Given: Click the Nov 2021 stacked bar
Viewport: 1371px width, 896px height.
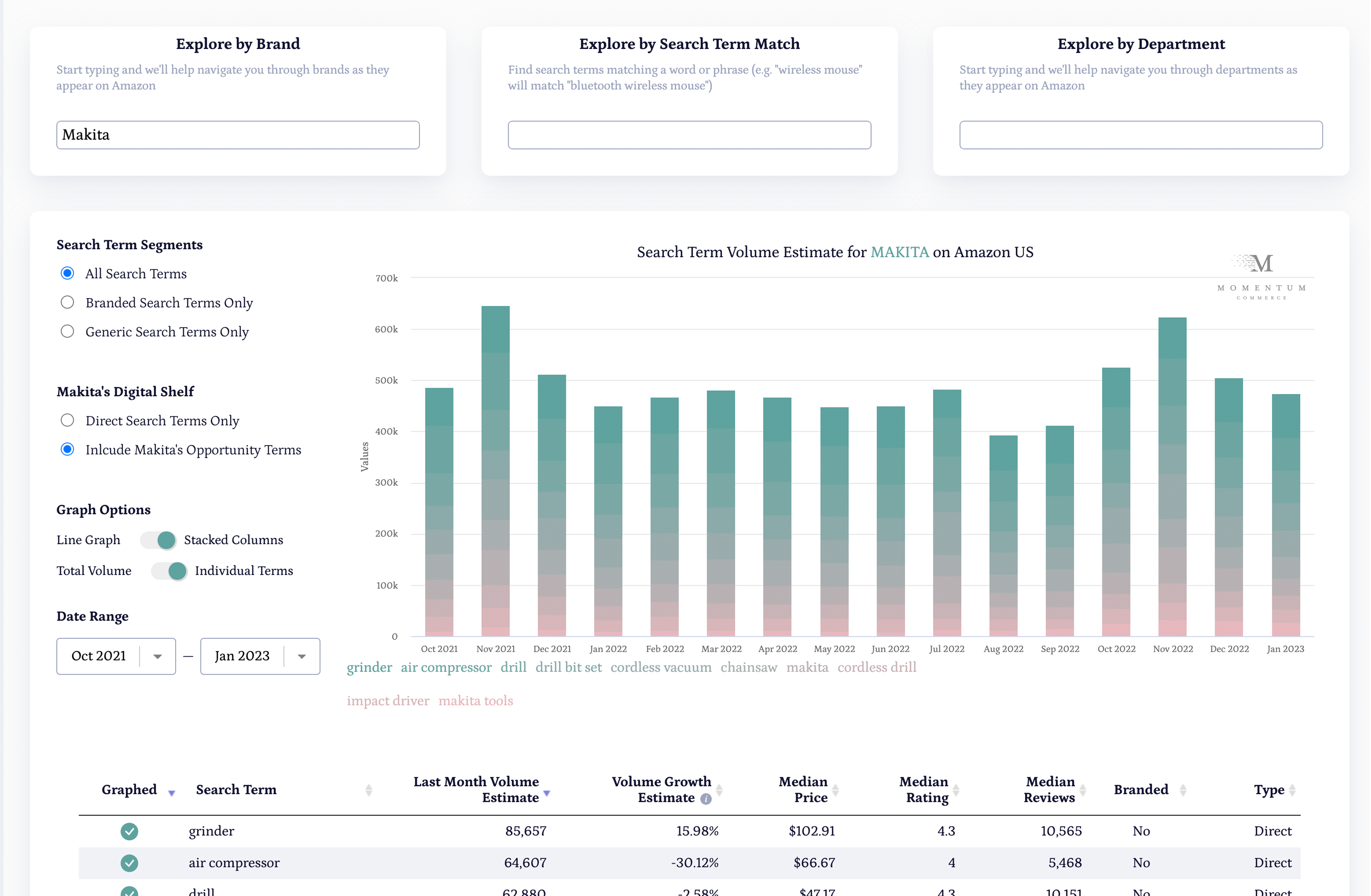Looking at the screenshot, I should [496, 471].
